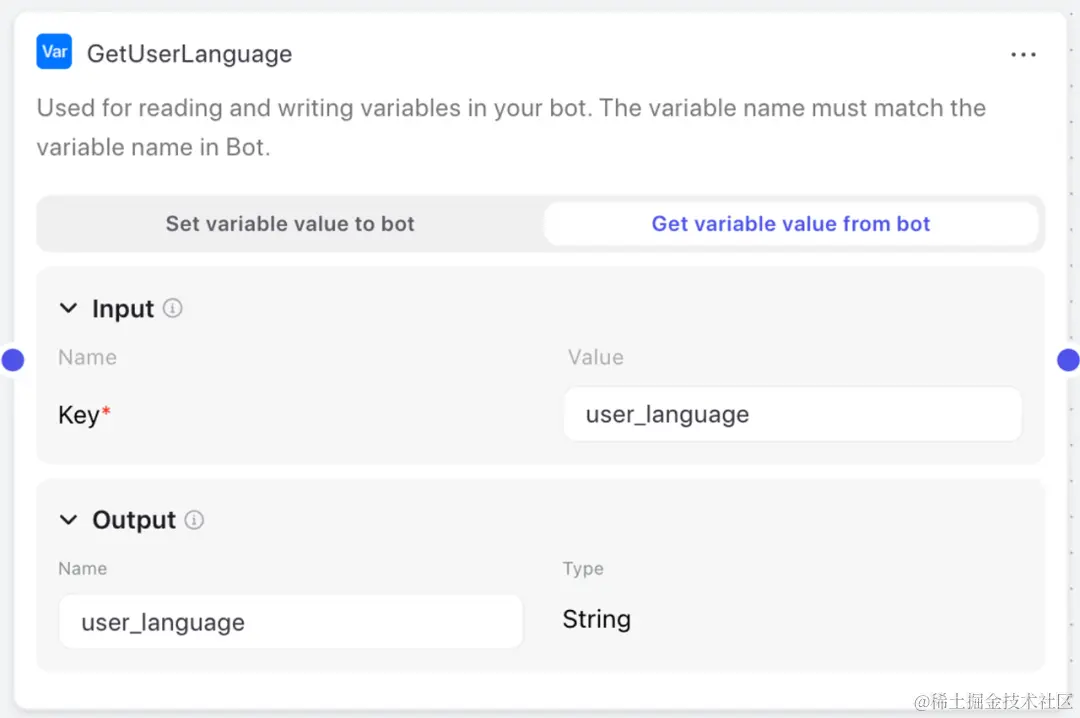1080x718 pixels.
Task: Click the Output name field user_language
Action: coord(290,622)
